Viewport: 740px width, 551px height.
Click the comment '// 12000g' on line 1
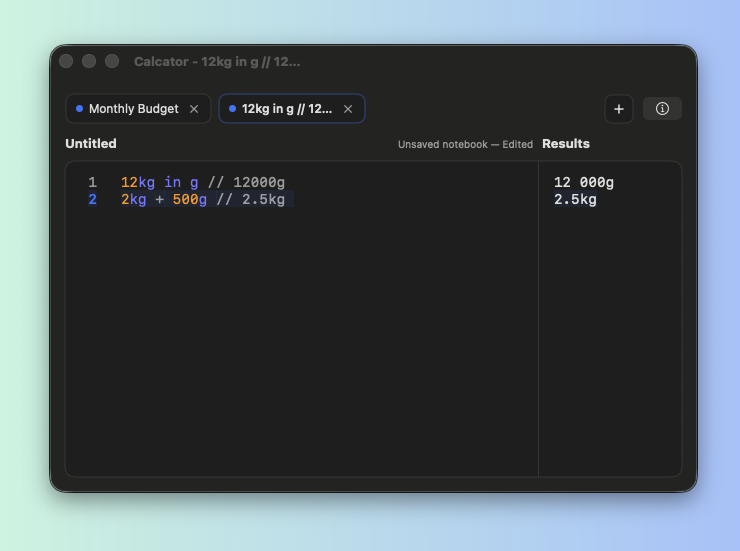246,182
